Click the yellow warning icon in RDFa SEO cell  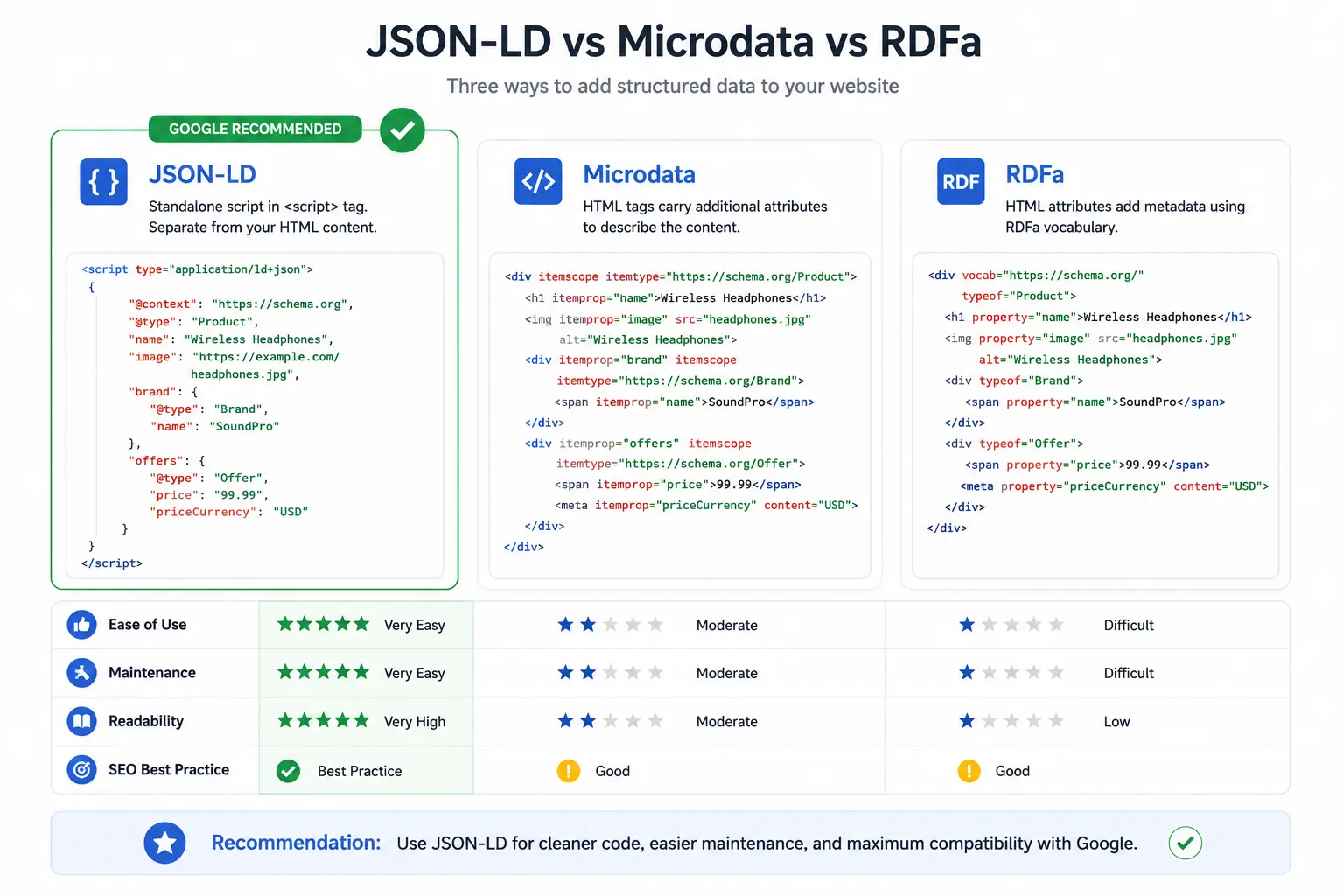pos(969,771)
